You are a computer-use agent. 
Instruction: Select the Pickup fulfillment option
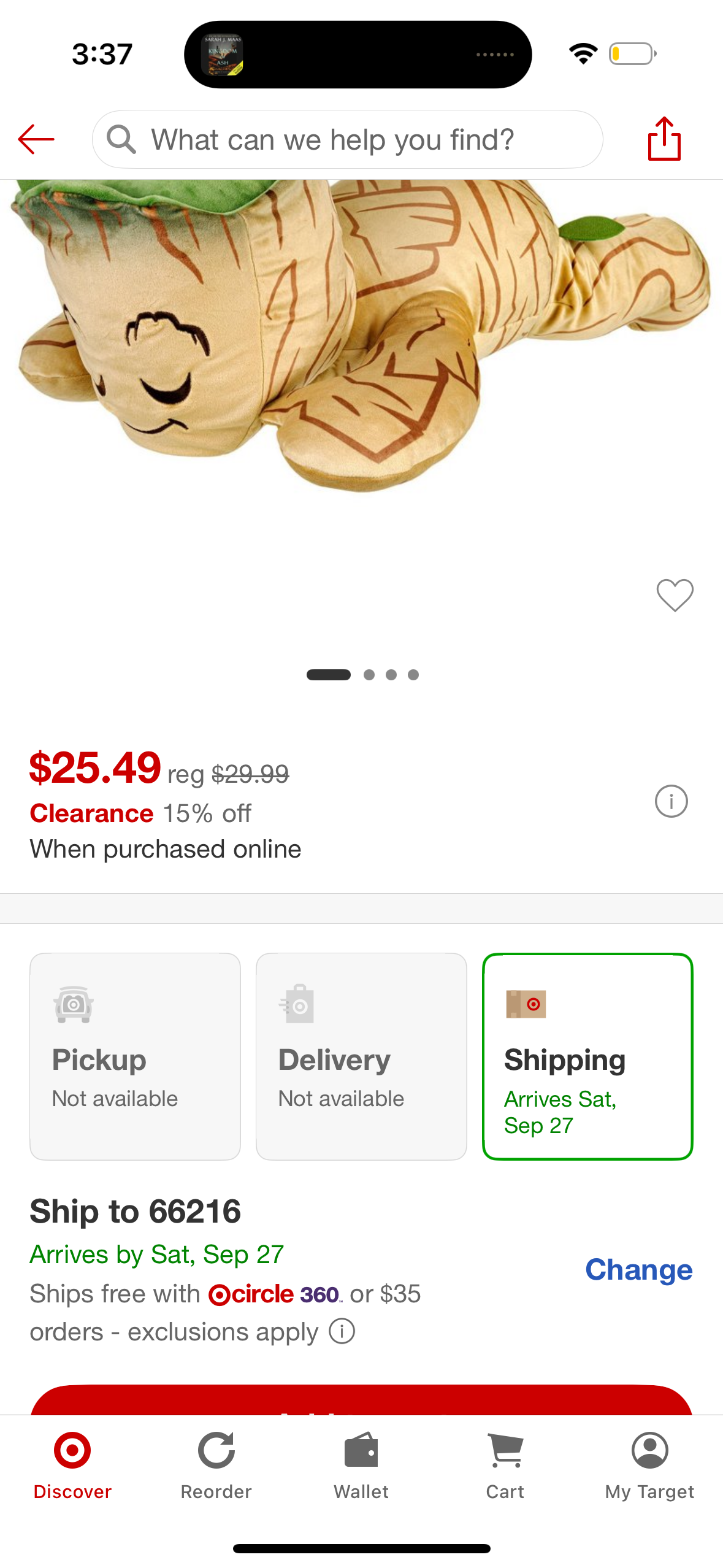tap(135, 1056)
